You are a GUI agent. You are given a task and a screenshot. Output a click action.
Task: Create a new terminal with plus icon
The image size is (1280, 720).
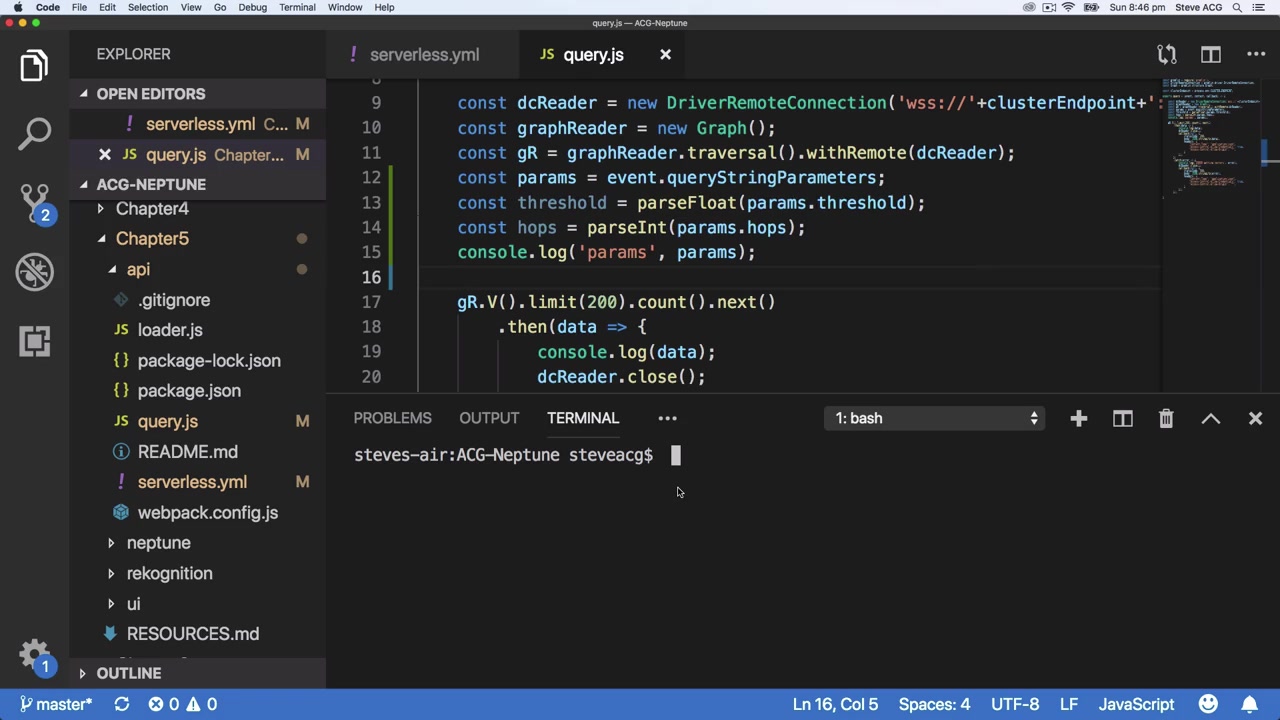(1078, 419)
